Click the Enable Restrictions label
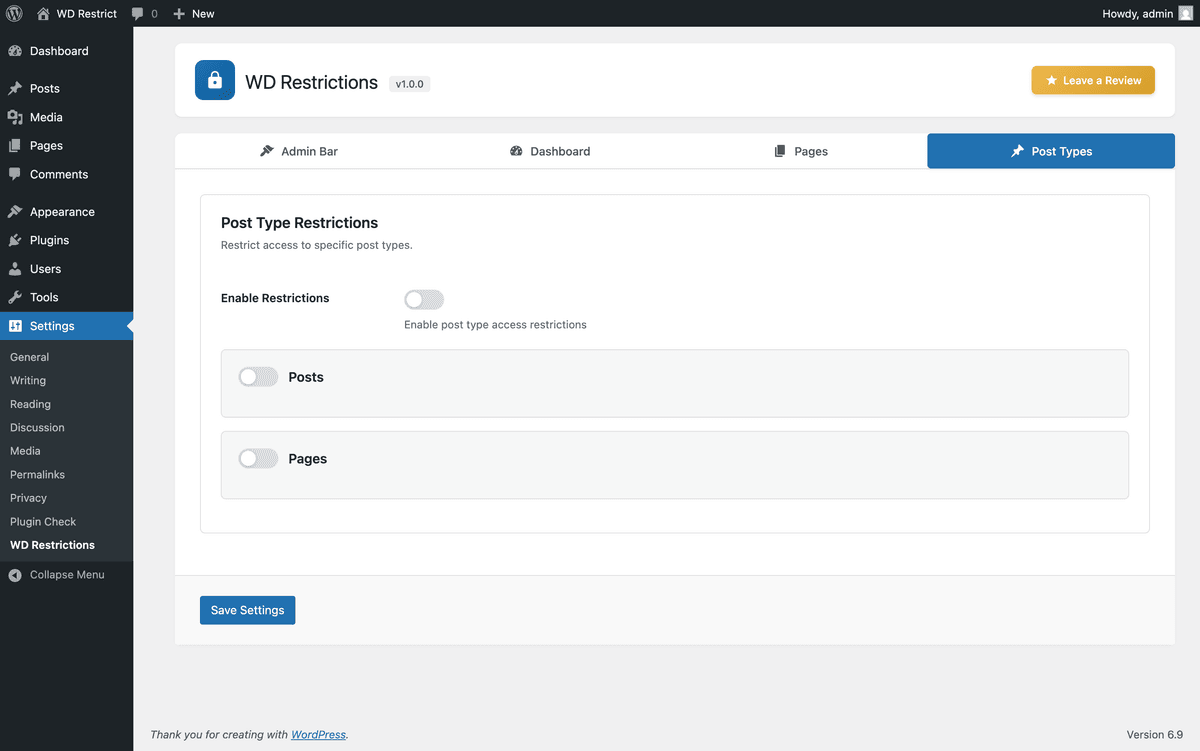This screenshot has width=1200, height=751. point(275,298)
